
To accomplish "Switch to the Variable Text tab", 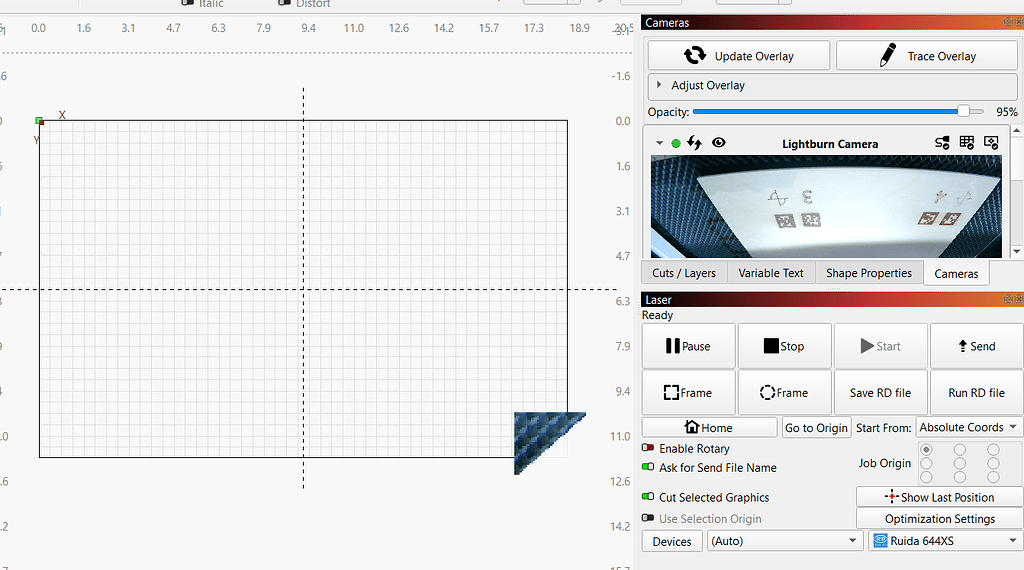I will 771,273.
